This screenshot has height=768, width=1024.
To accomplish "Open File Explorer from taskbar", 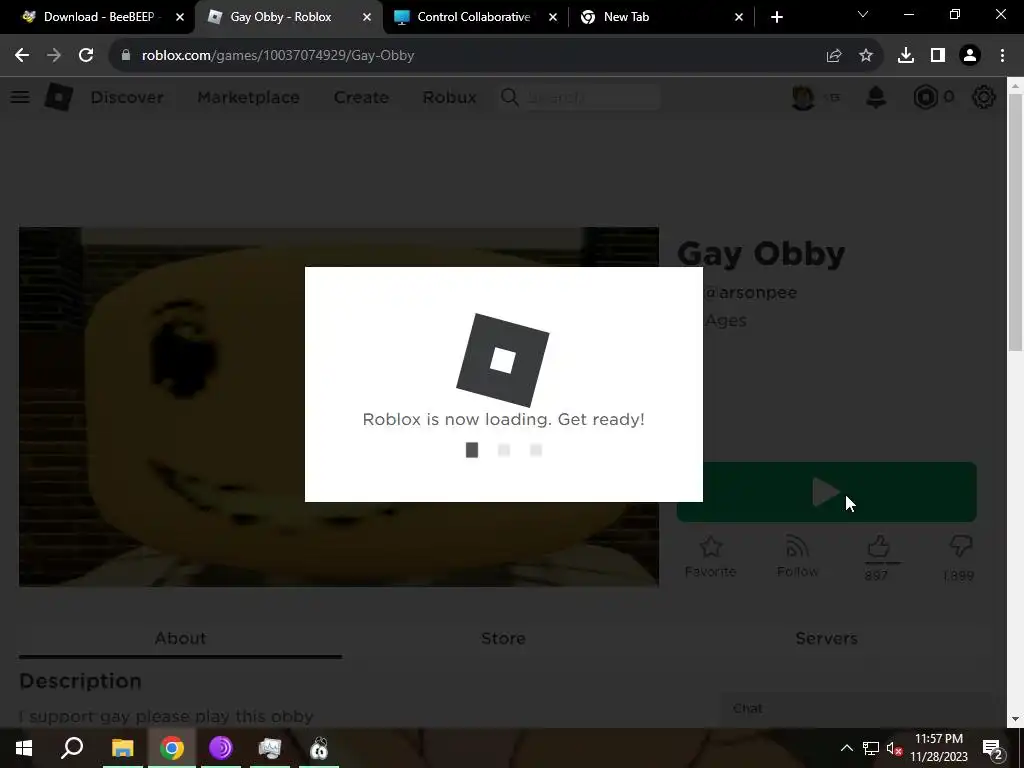I will click(122, 748).
